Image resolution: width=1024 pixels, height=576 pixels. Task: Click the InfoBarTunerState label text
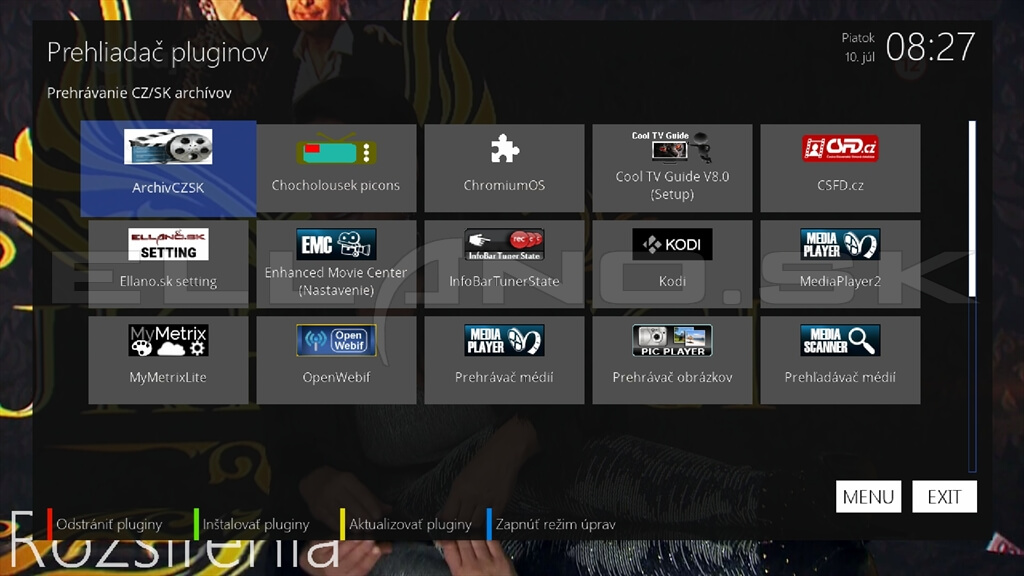504,281
